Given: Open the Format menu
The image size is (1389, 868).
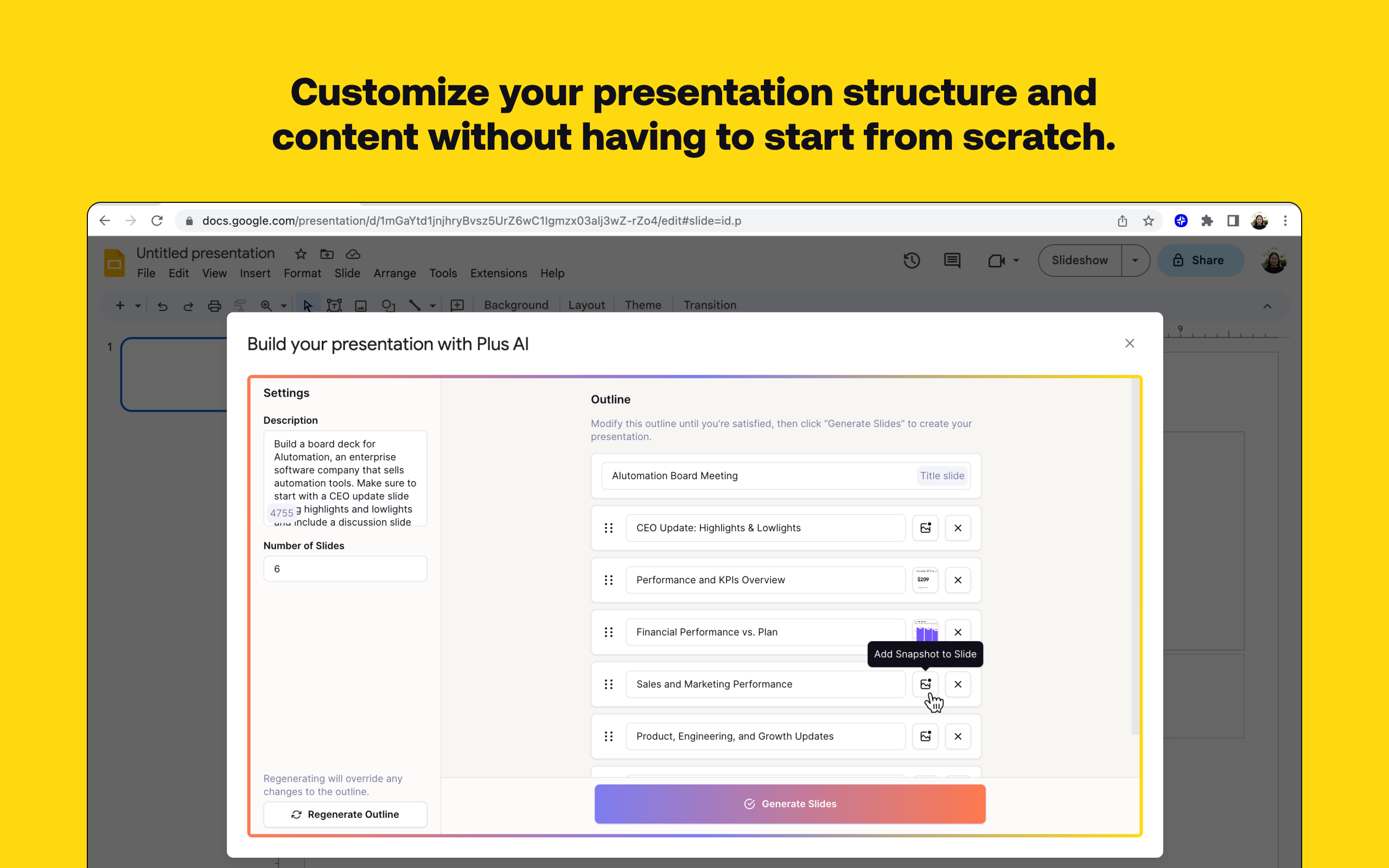Looking at the screenshot, I should [302, 273].
